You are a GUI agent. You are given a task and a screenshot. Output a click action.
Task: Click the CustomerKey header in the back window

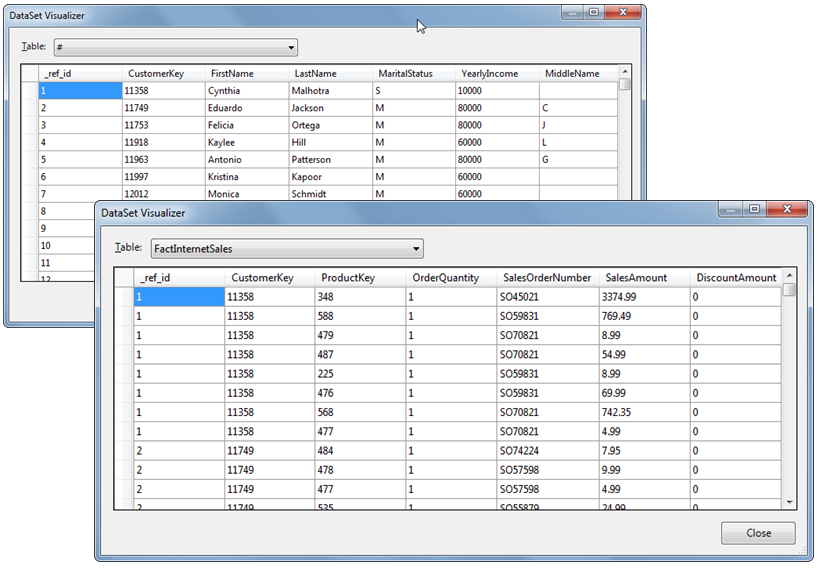164,74
